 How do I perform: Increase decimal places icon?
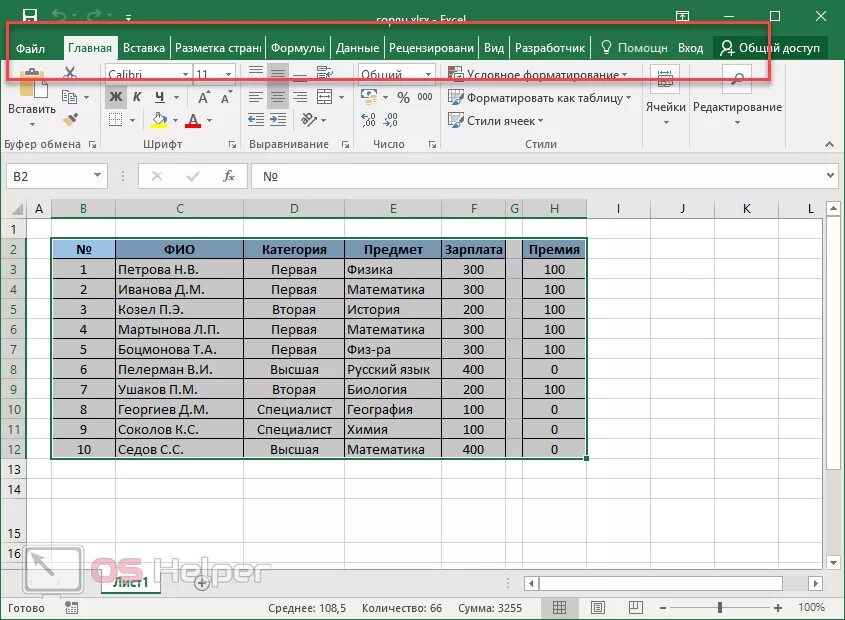tap(368, 120)
